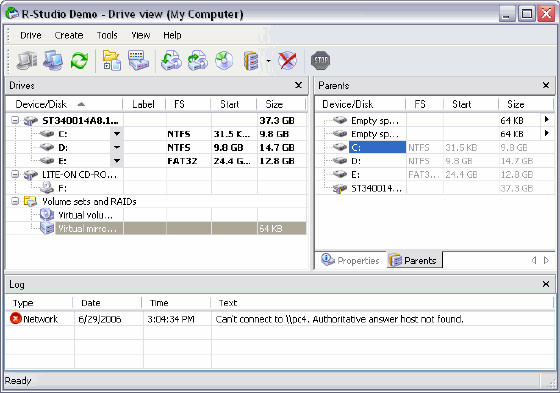560x393 pixels.
Task: Select first Empty space row in Parents
Action: pyautogui.click(x=375, y=120)
